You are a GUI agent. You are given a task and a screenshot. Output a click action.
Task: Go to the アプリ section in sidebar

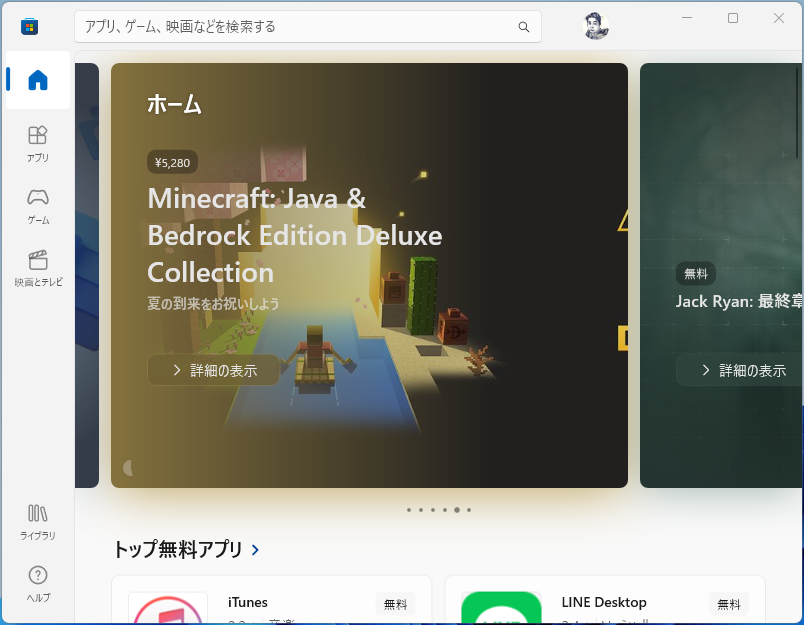pos(38,144)
